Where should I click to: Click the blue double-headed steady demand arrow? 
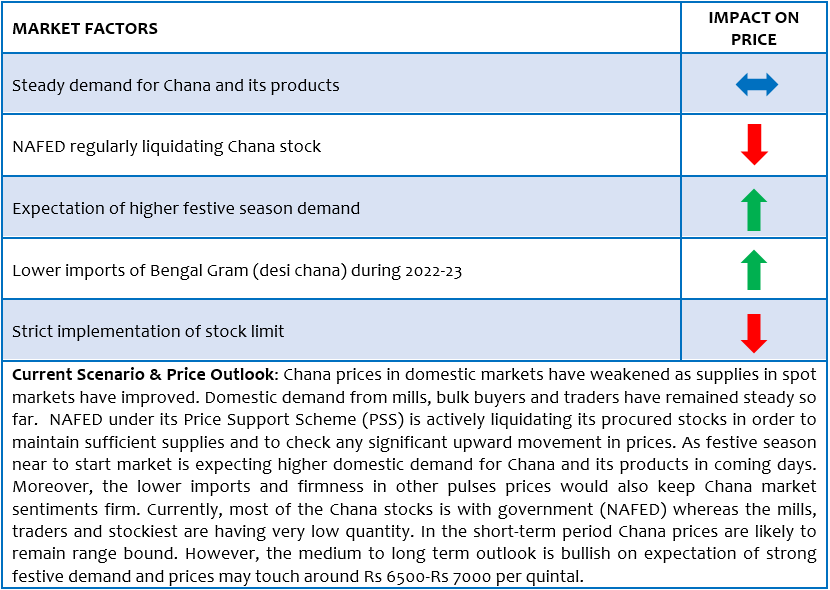(x=756, y=85)
